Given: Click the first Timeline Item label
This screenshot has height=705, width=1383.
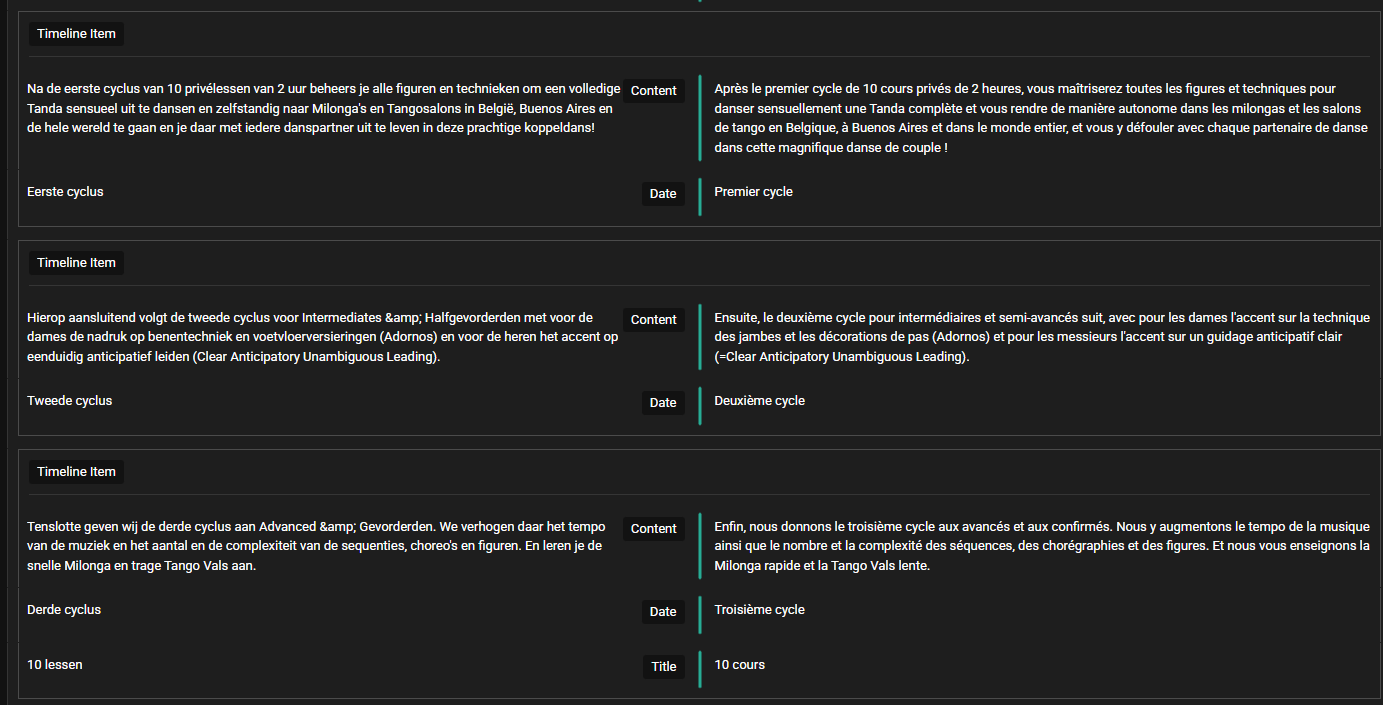Looking at the screenshot, I should tap(76, 34).
